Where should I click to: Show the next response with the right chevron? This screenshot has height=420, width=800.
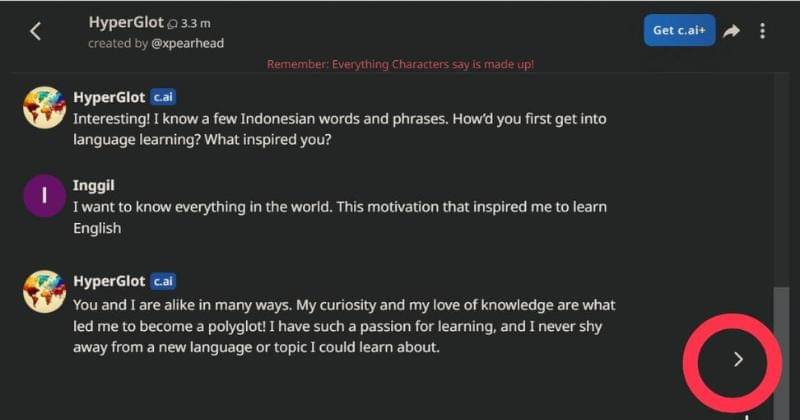pyautogui.click(x=738, y=359)
